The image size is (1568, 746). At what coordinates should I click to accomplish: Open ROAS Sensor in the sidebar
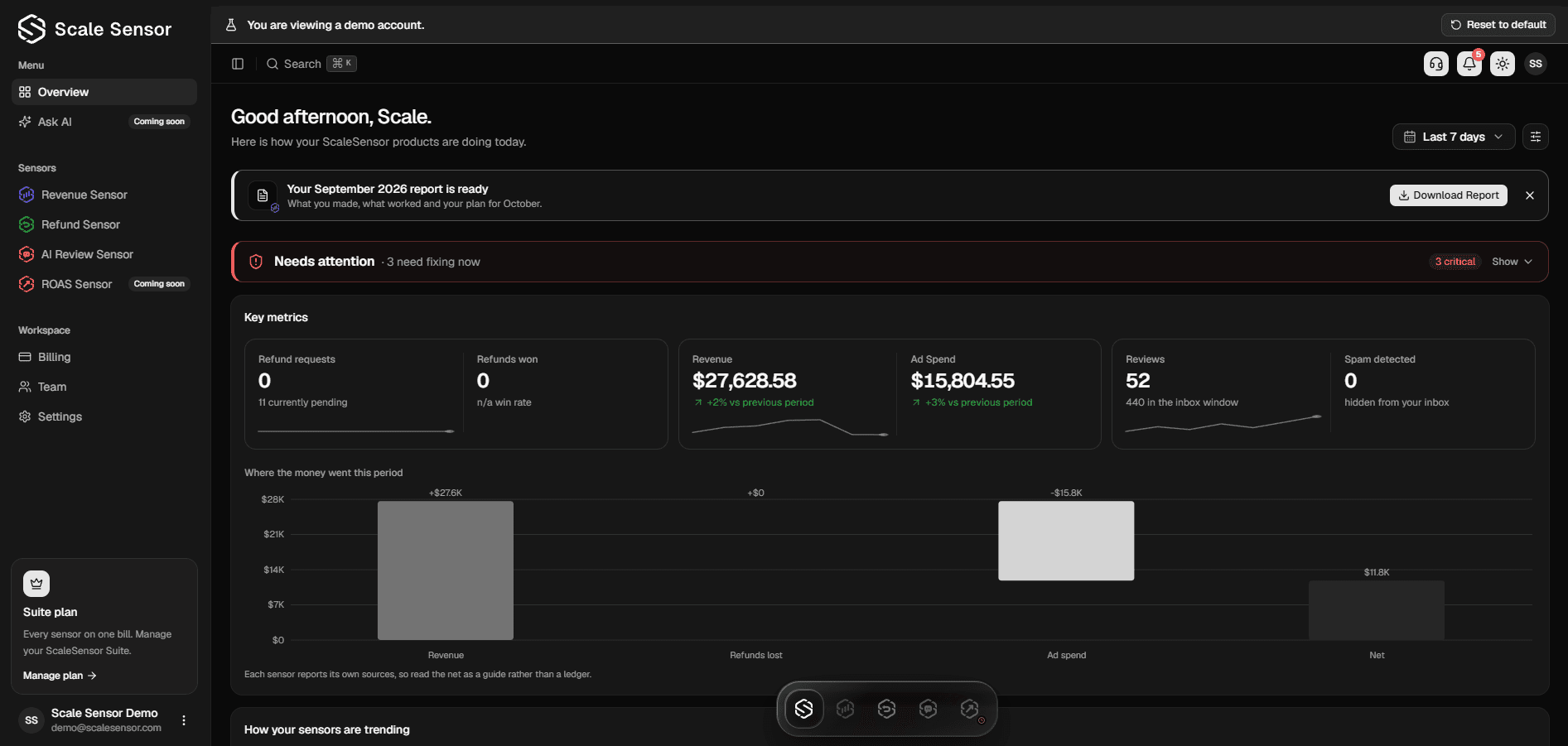(x=104, y=284)
